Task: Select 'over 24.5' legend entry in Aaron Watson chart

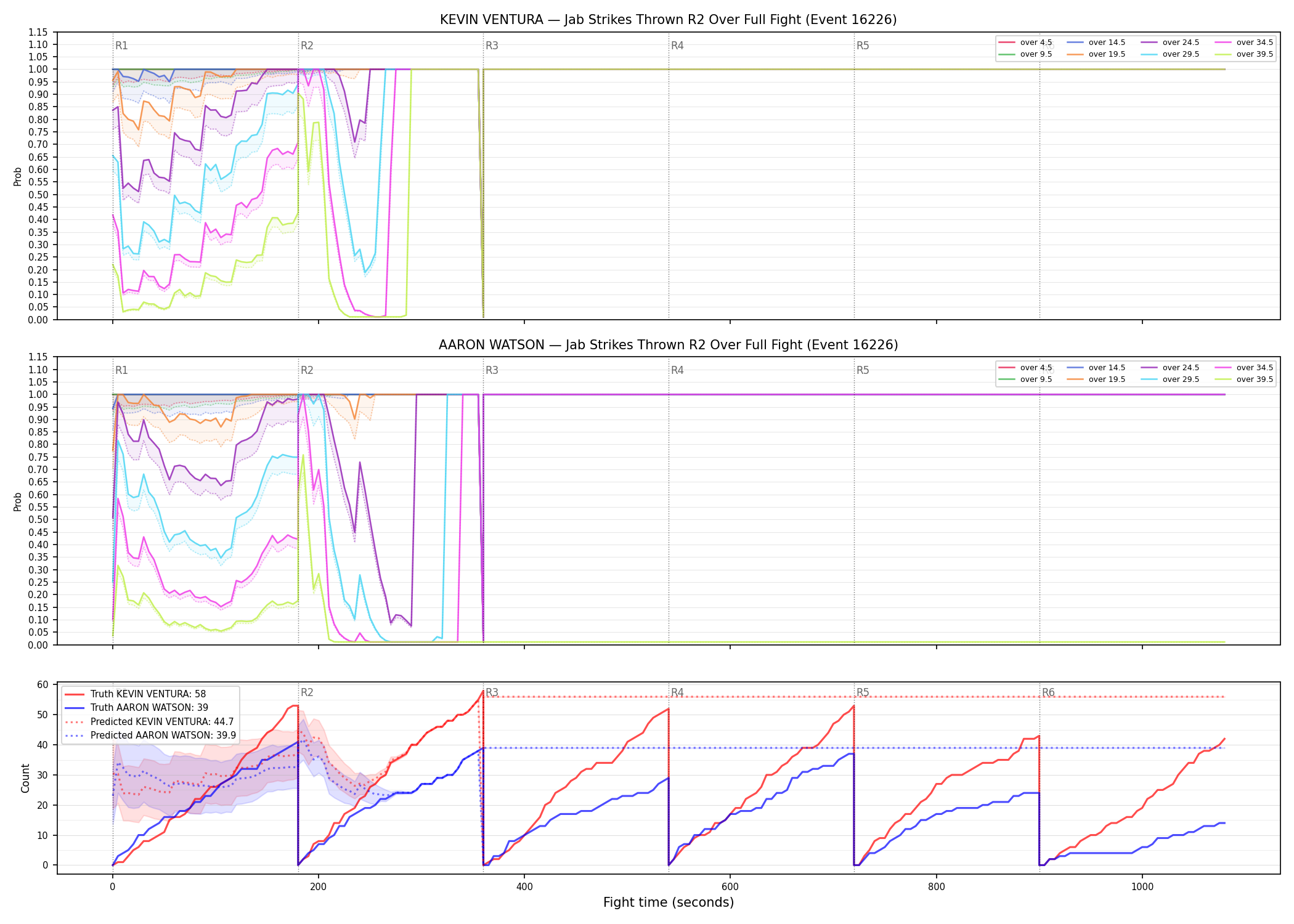Action: click(x=1170, y=368)
